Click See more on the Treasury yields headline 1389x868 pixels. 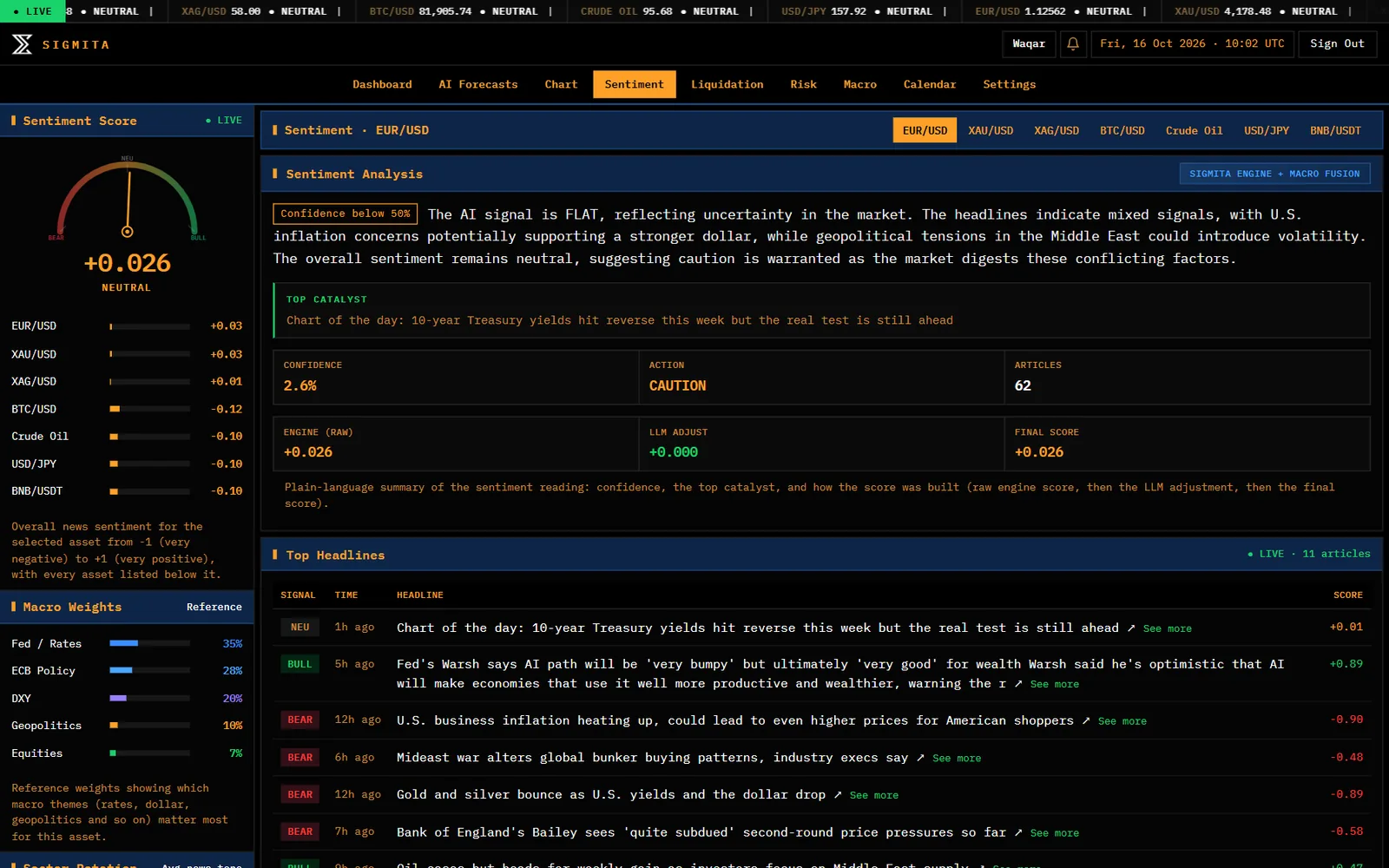1168,628
